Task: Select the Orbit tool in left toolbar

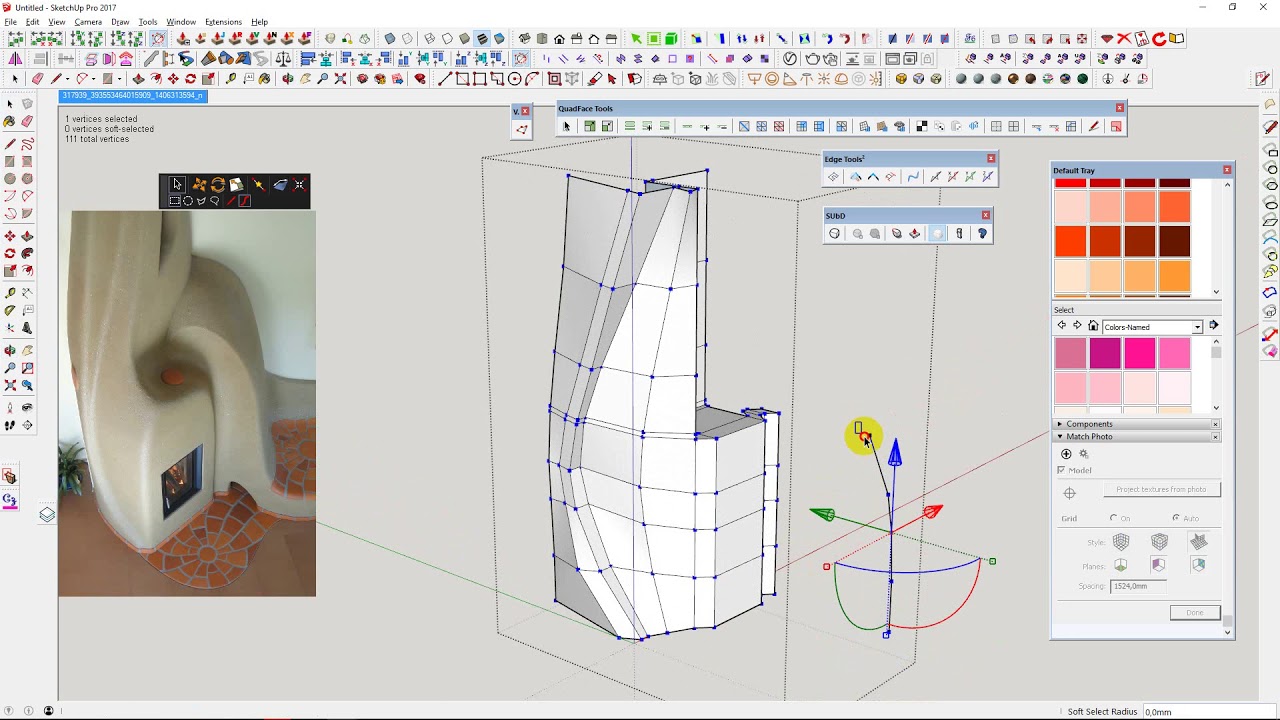Action: (x=10, y=350)
